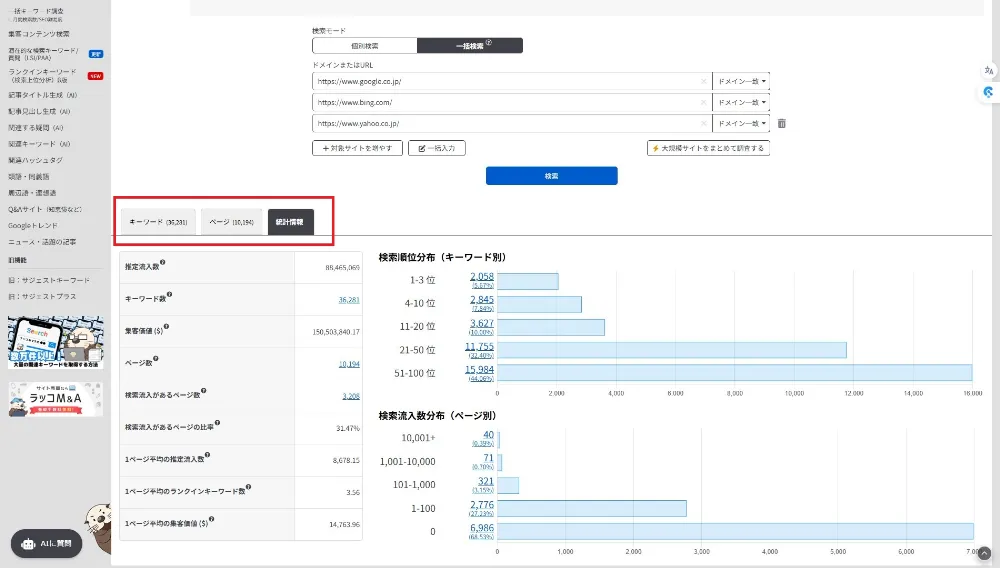The height and width of the screenshot is (568, 1000).
Task: Open Googleトレンド in the sidebar
Action: click(33, 226)
